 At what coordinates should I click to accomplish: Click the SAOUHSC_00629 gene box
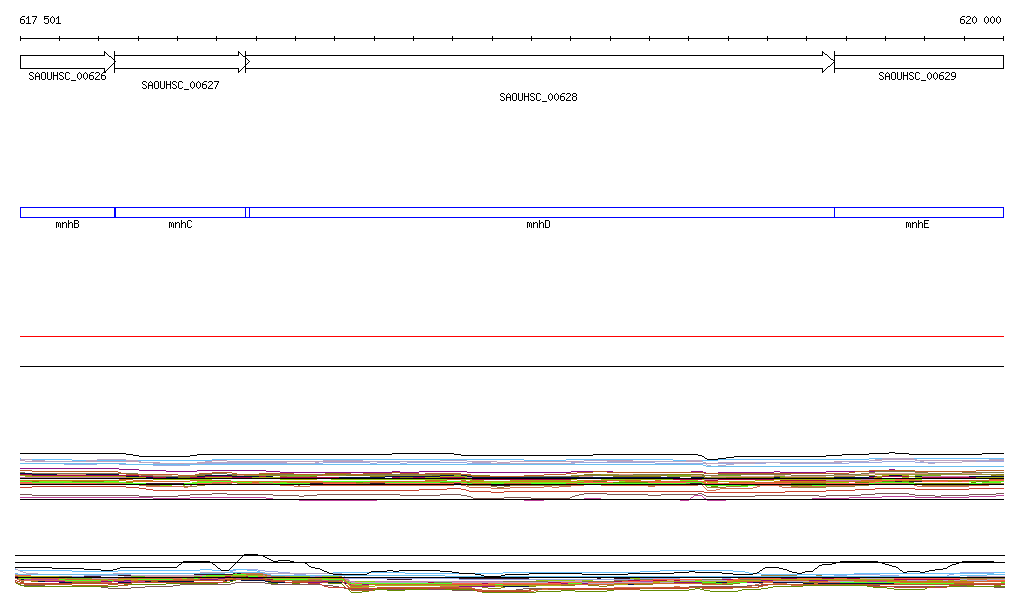(918, 62)
